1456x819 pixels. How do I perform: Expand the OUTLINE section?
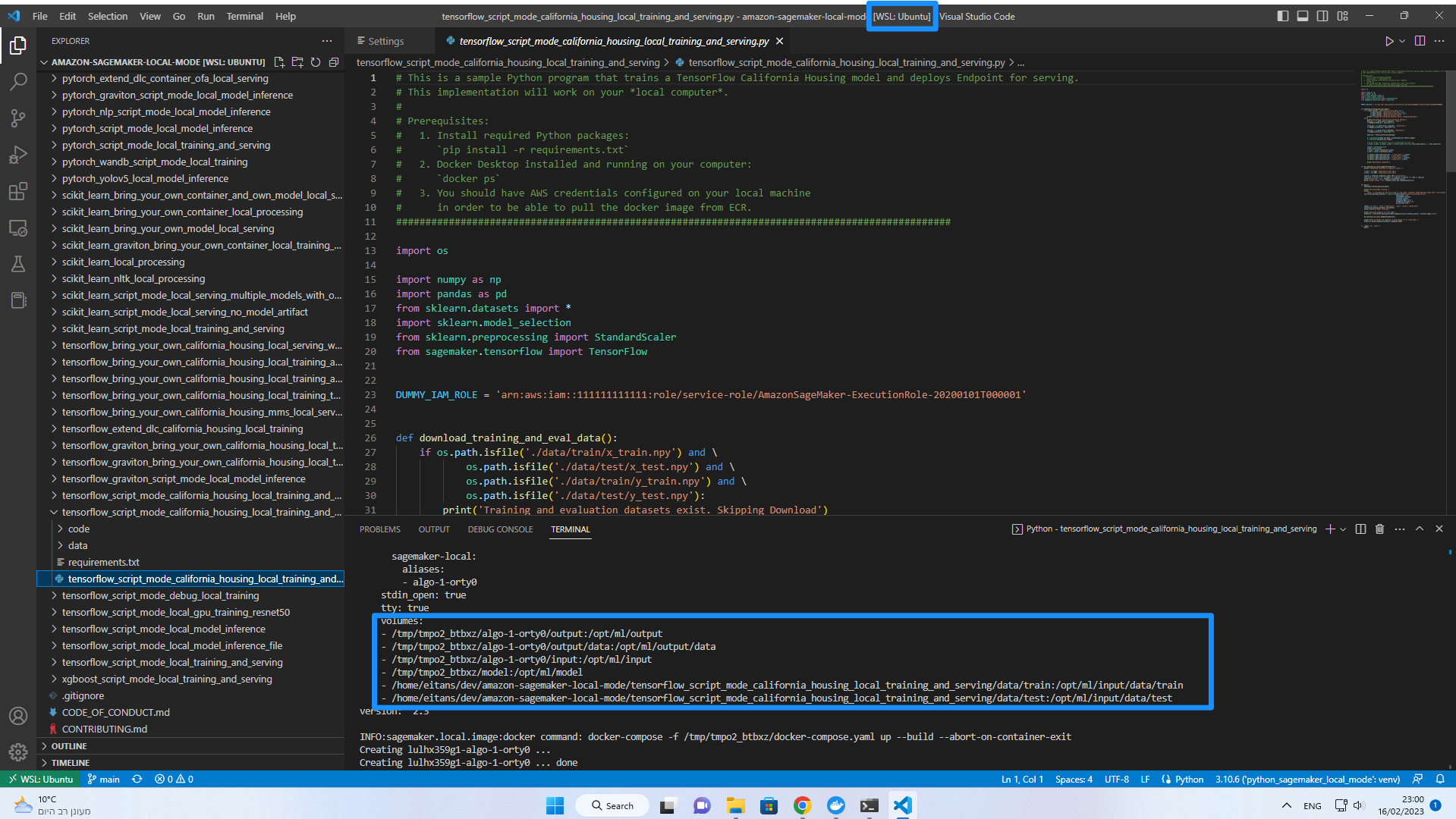190,746
